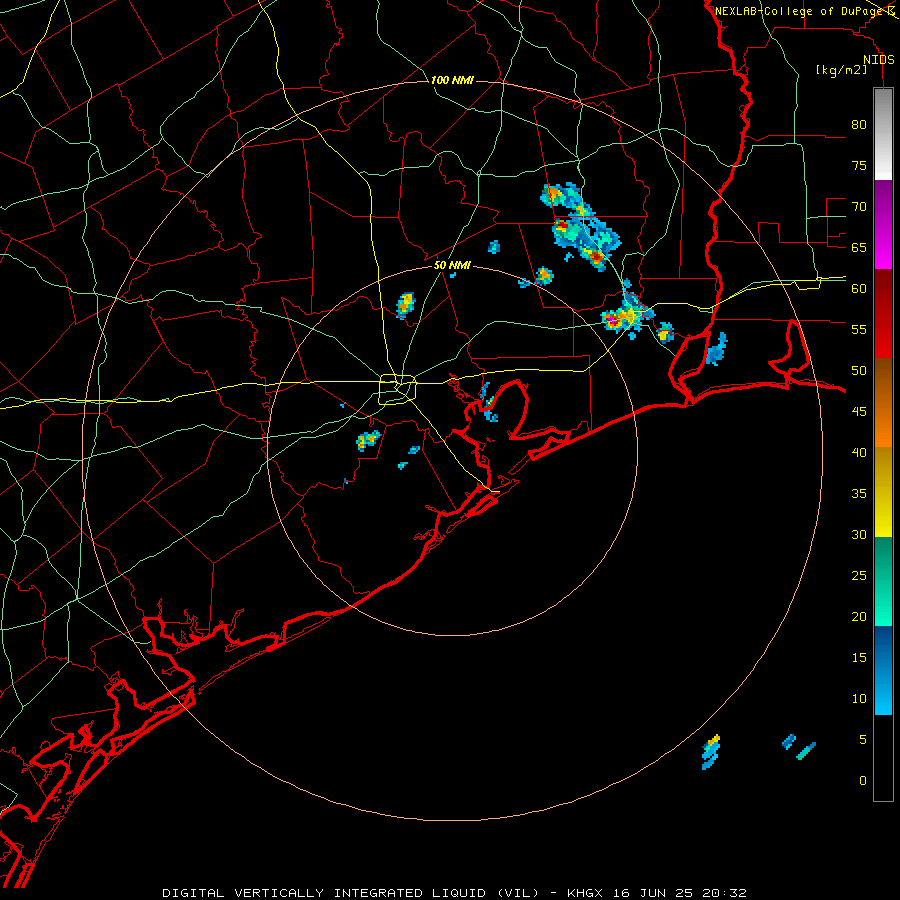Screen dimensions: 900x900
Task: Select the 20 value on the color scale
Action: coord(859,616)
